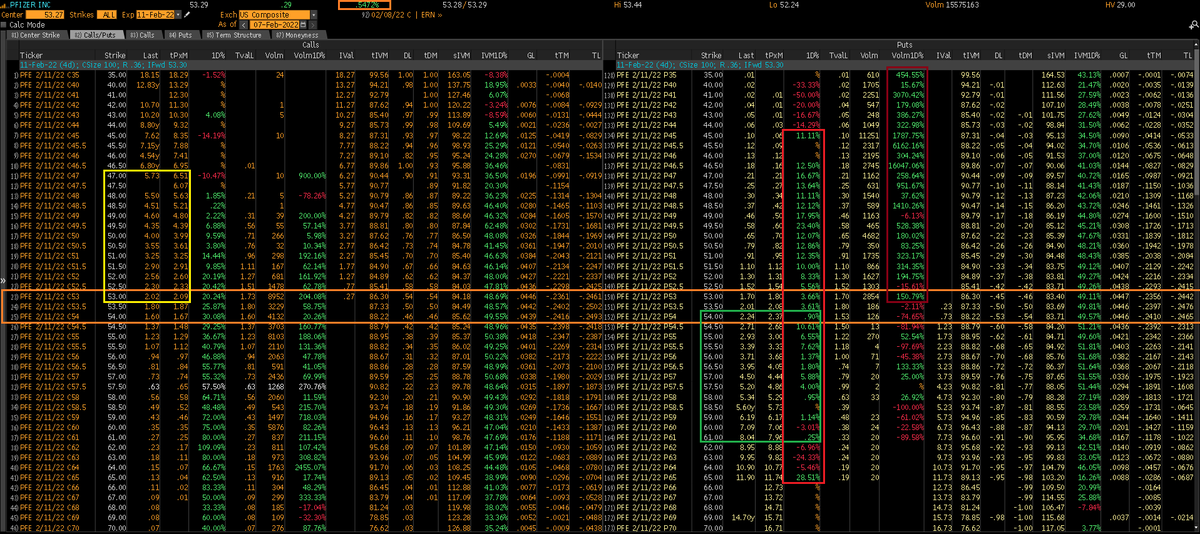This screenshot has width=1200, height=534.
Task: Select put option PFE 2/11/22 P45
Action: pos(644,136)
